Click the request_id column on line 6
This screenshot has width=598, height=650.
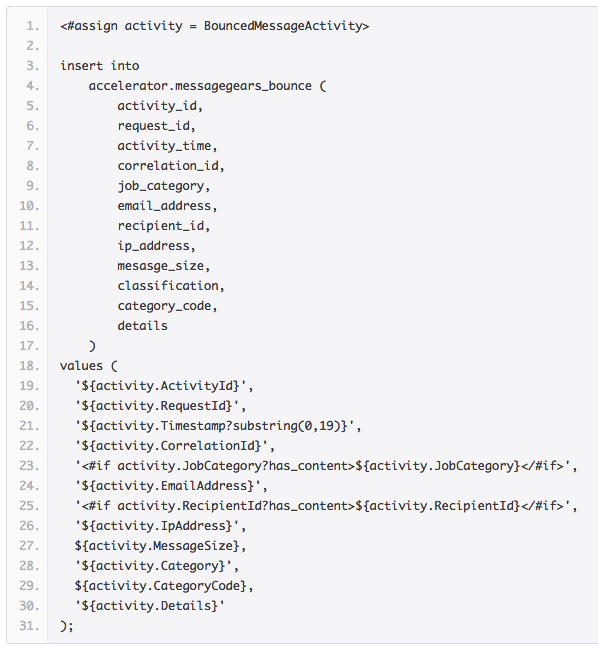tap(156, 126)
